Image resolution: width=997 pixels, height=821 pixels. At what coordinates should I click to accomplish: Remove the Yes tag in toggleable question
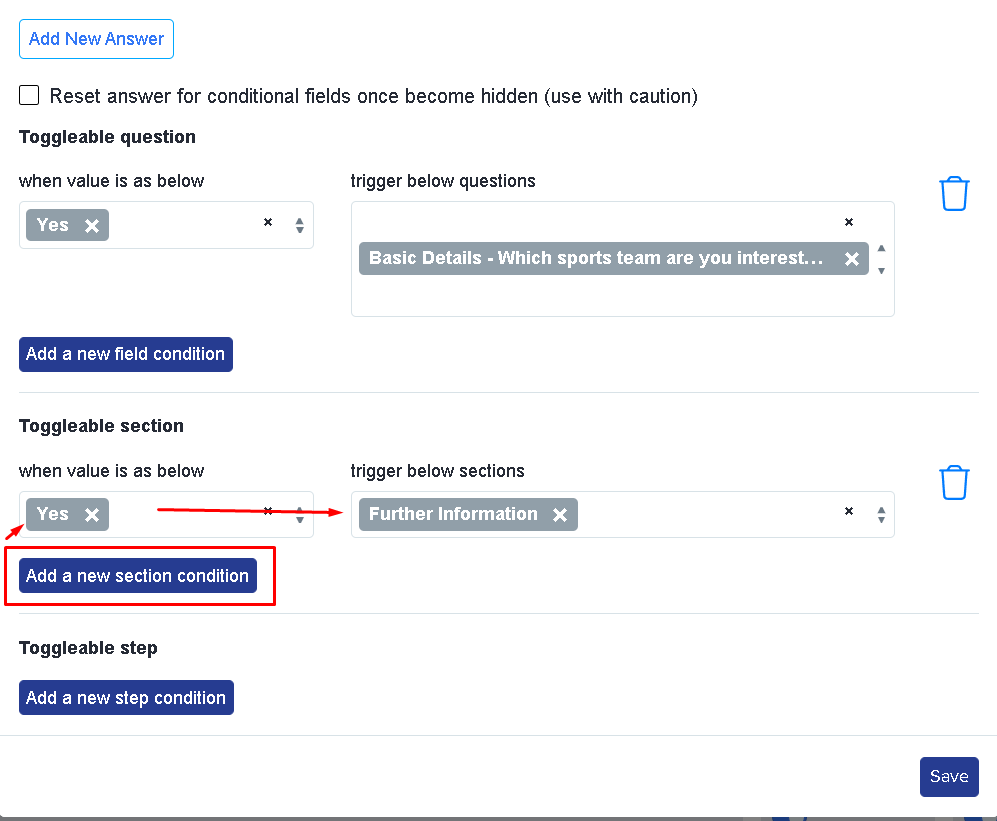[x=92, y=226]
